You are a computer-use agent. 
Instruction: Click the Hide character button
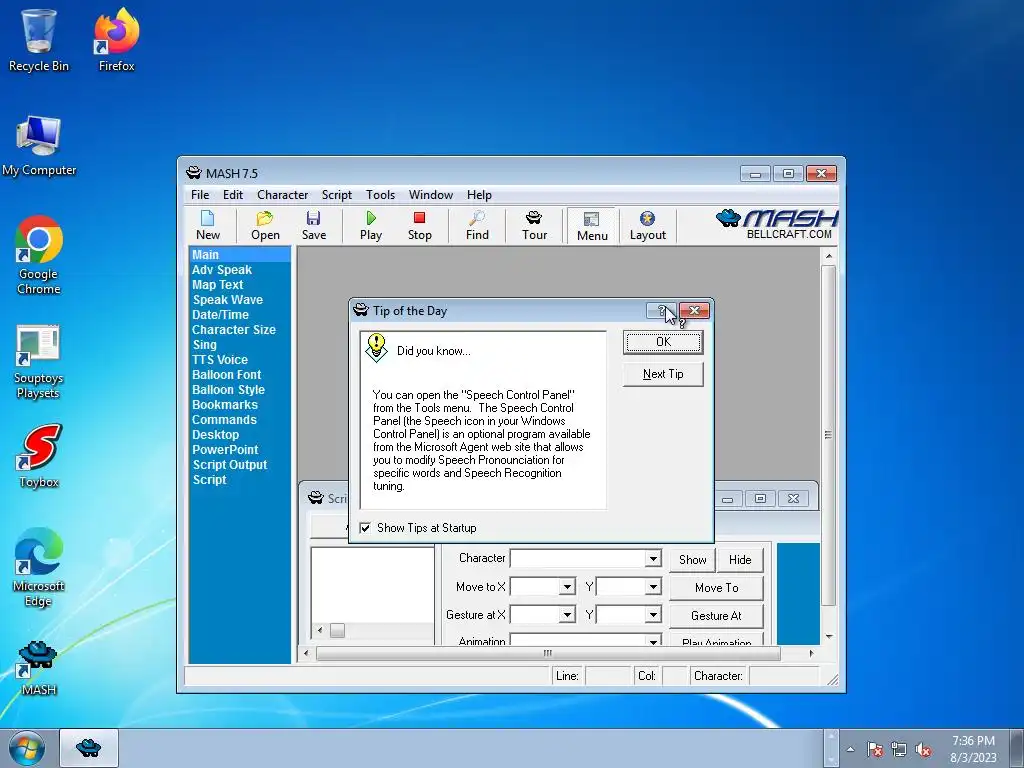click(740, 560)
